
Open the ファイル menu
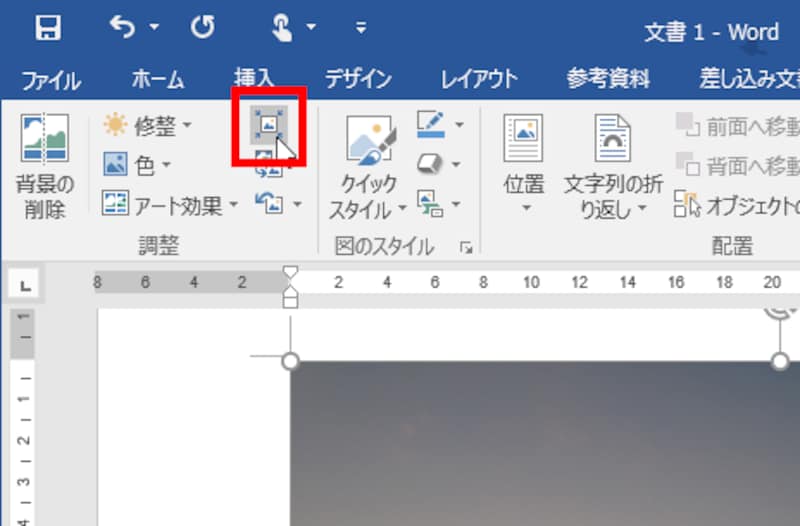click(51, 80)
